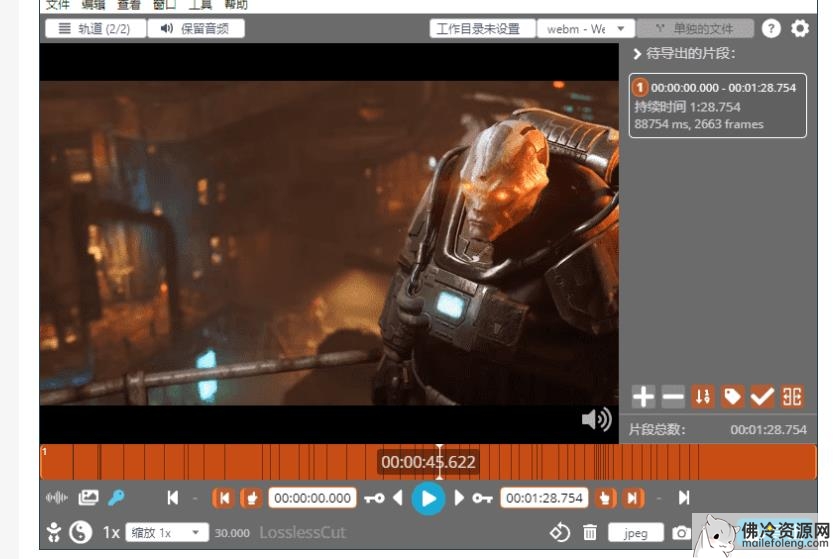
Task: Open the 缩放 1x zoom dropdown
Action: click(x=167, y=533)
